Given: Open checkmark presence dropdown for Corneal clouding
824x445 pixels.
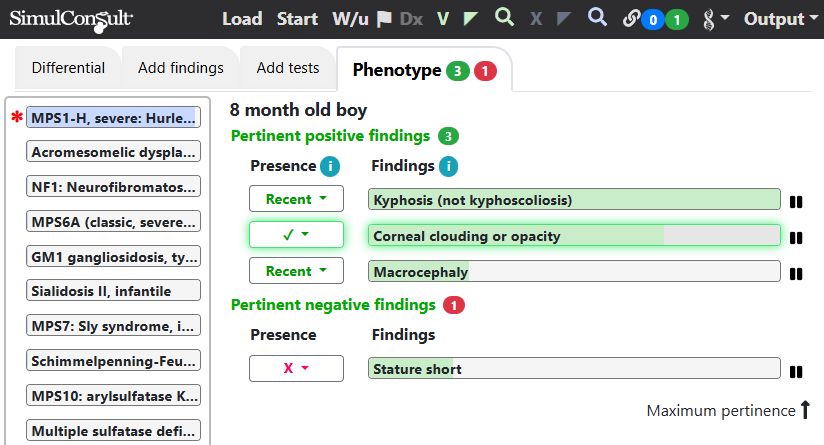Looking at the screenshot, I should click(296, 234).
